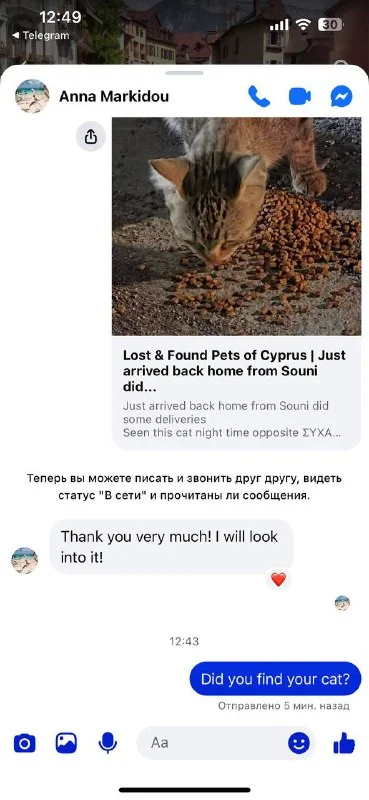This screenshot has width=369, height=800.
Task: Open the photo gallery picker
Action: coord(66,743)
